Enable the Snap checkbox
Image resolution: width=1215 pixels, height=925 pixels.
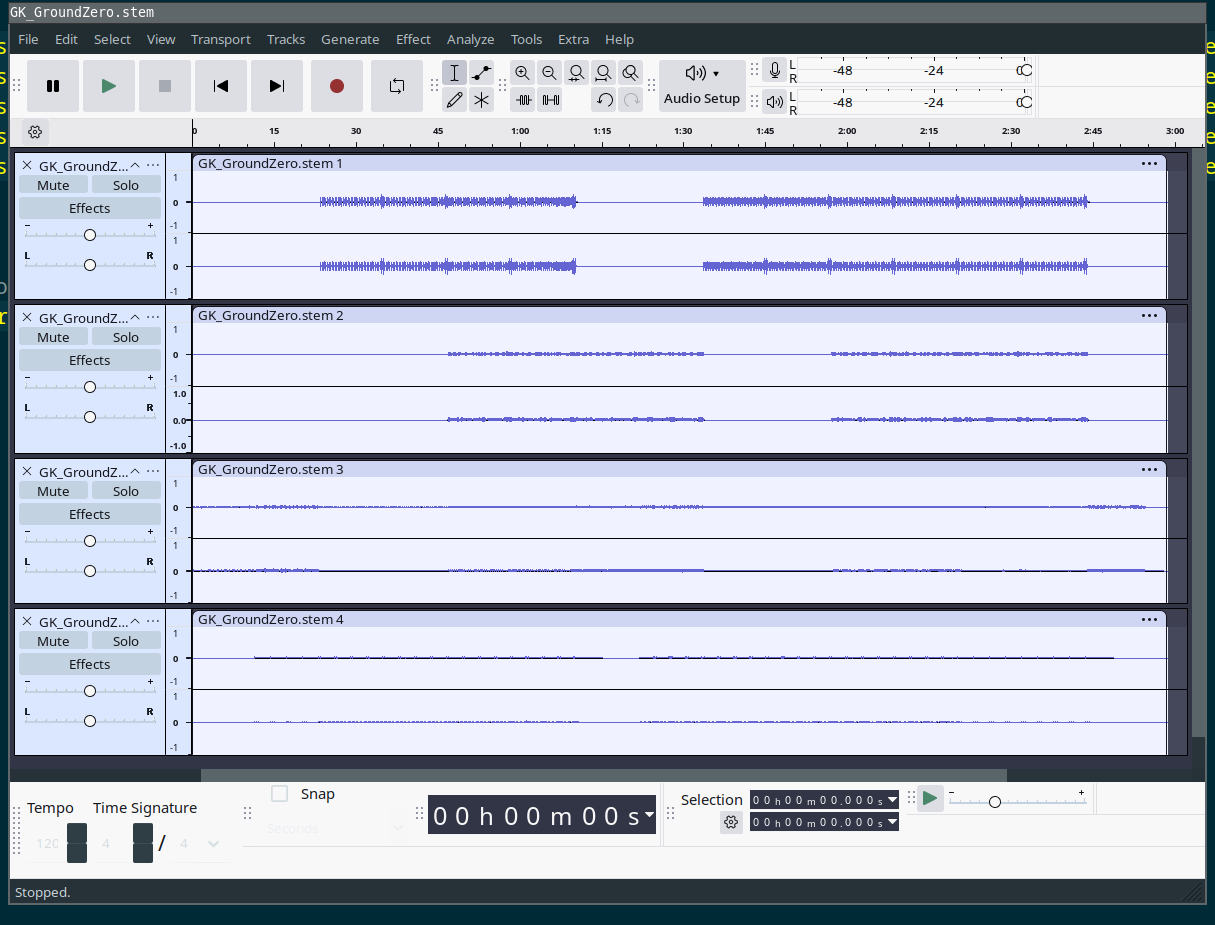tap(280, 794)
